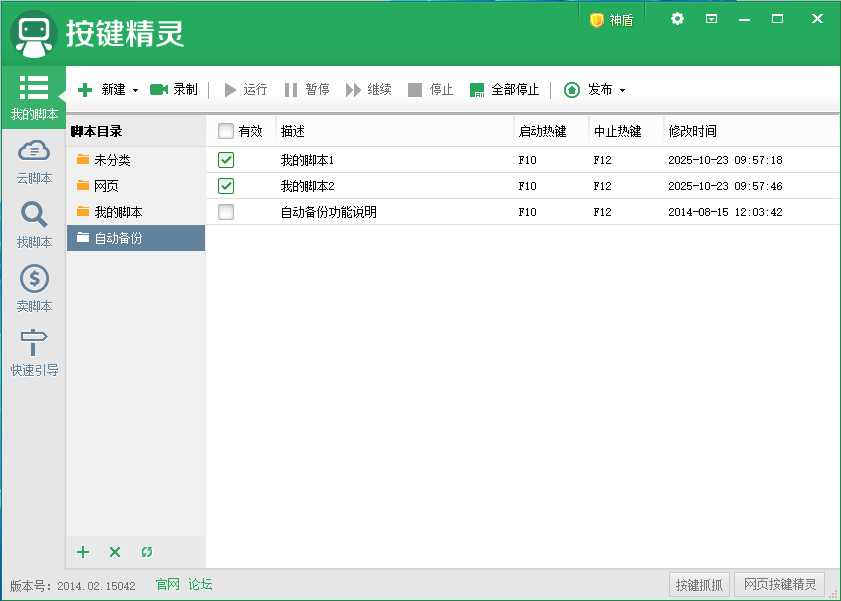
Task: Toggle the select-all checkbox in the header
Action: (x=226, y=131)
